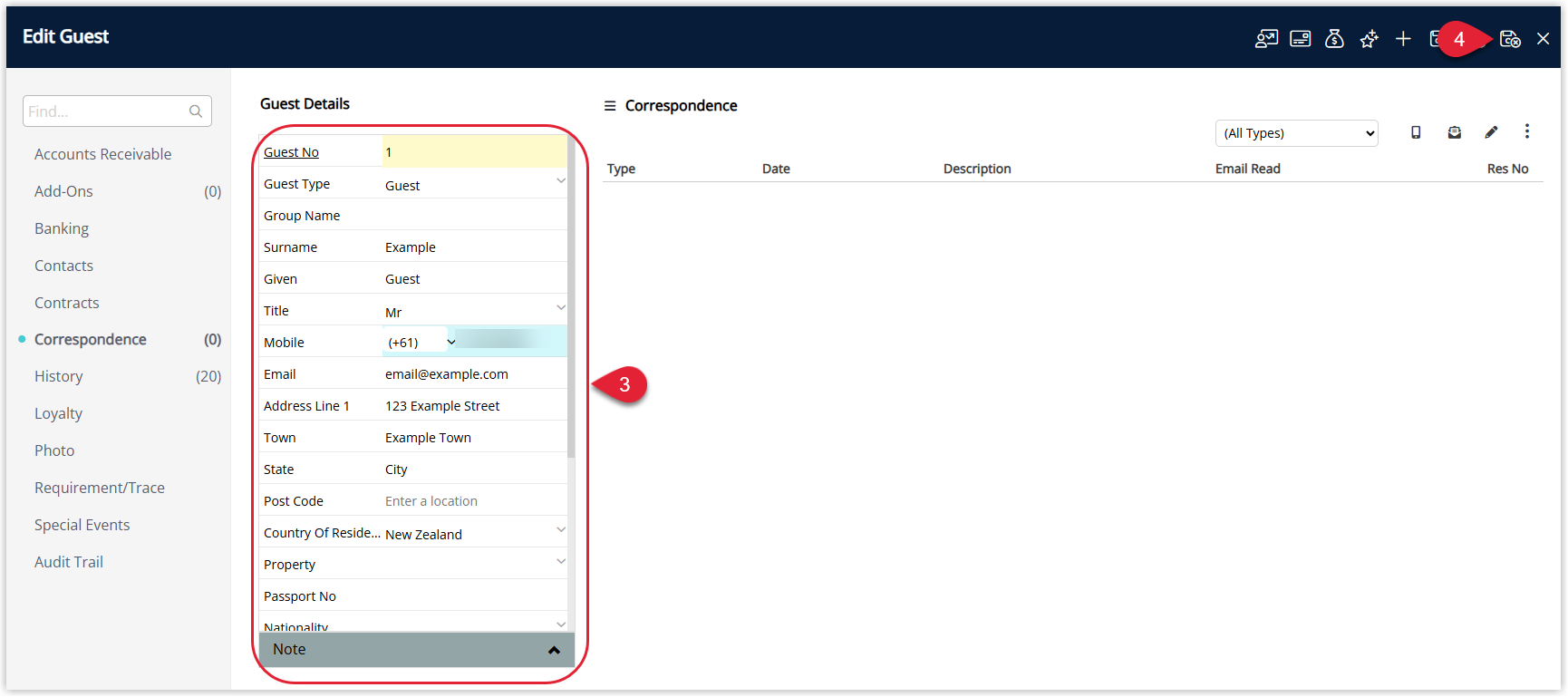Click the open envelope email icon
The image size is (1568, 697).
point(1455,132)
